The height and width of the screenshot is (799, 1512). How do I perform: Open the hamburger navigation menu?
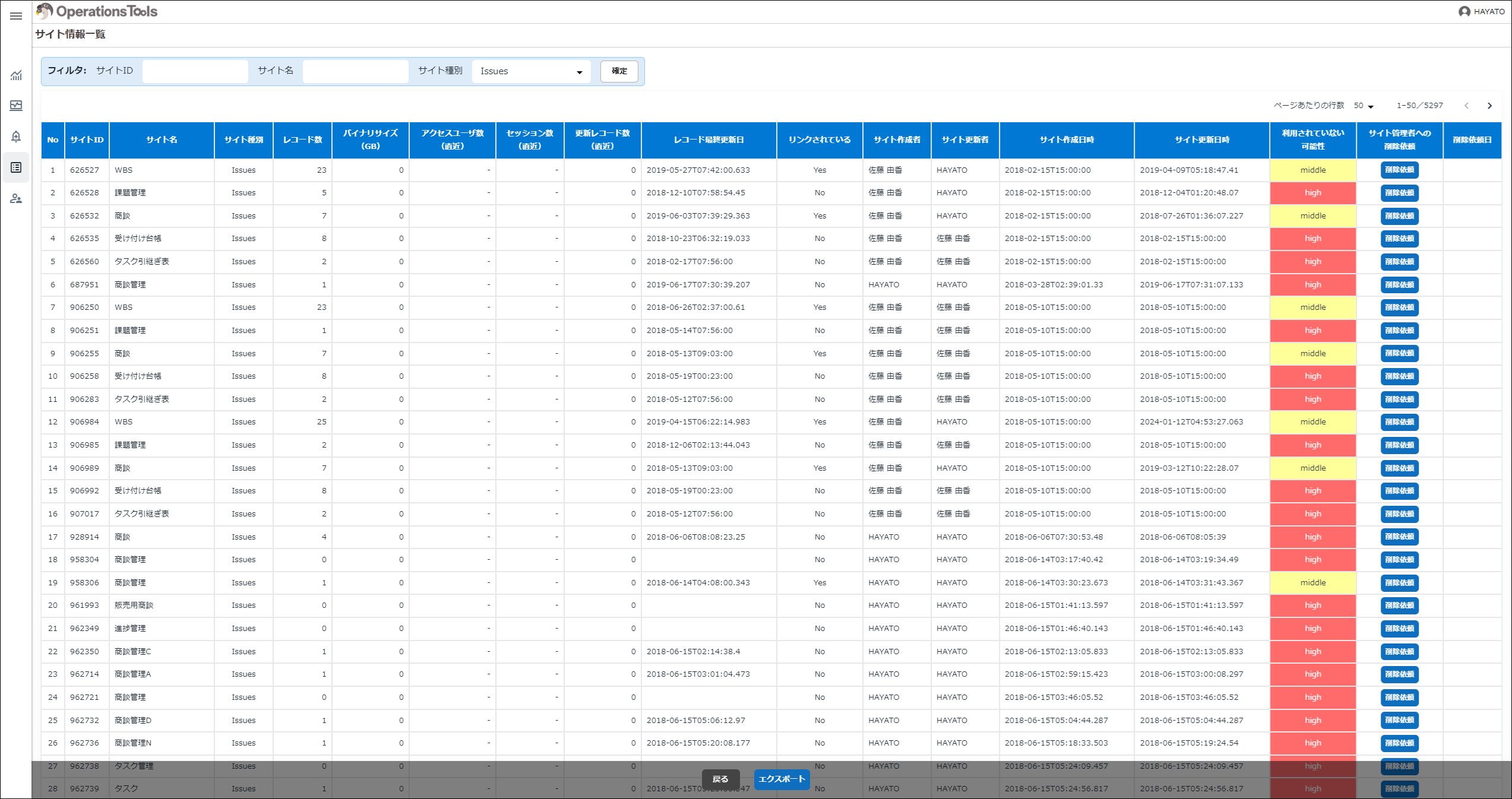(x=16, y=16)
